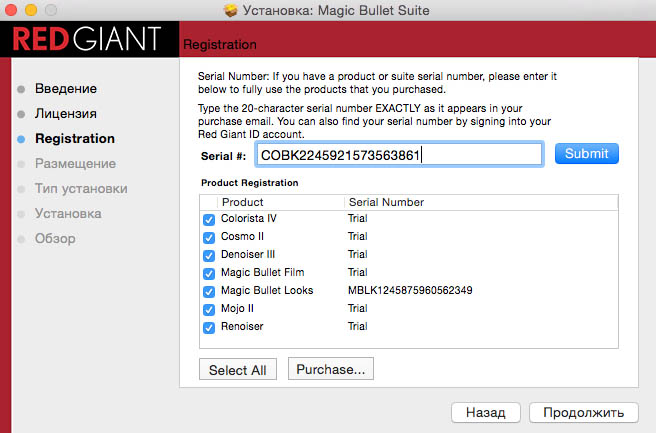Uncheck the Colorista IV checkbox
Screen dimensions: 656x433
tap(209, 219)
